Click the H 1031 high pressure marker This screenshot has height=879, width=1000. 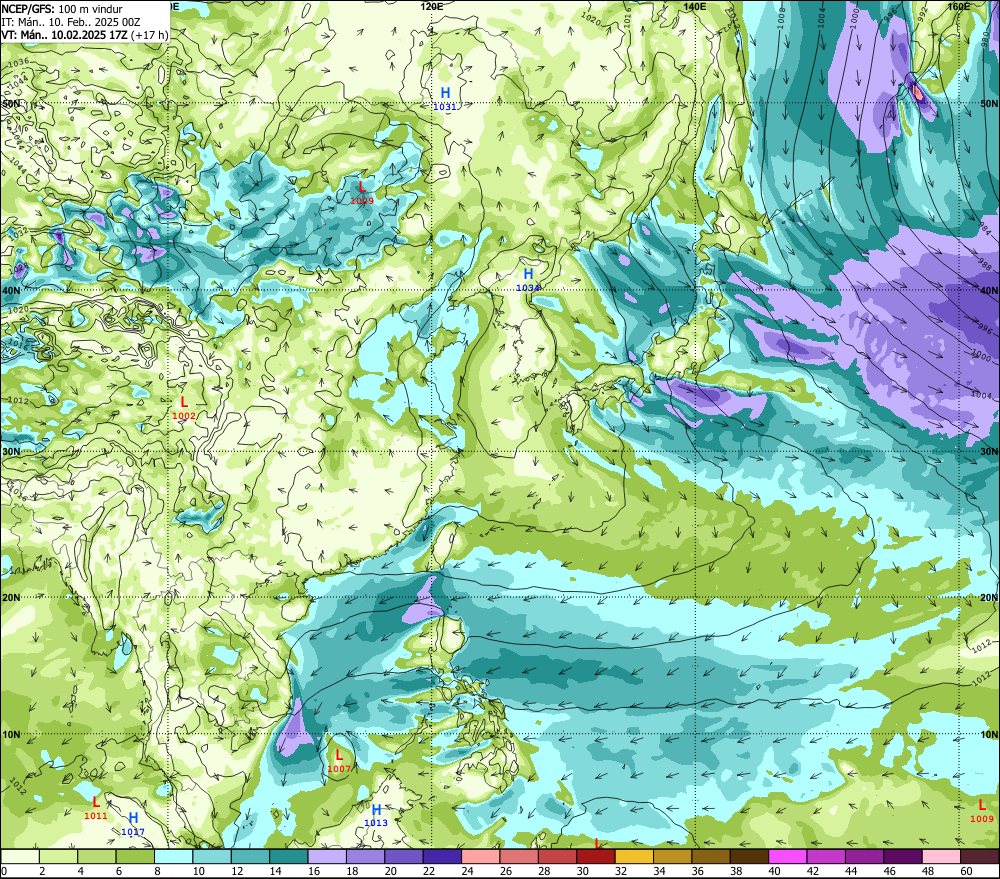[x=445, y=98]
